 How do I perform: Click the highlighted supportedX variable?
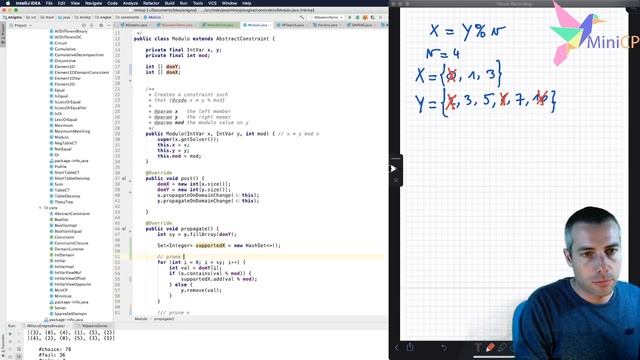click(x=210, y=245)
